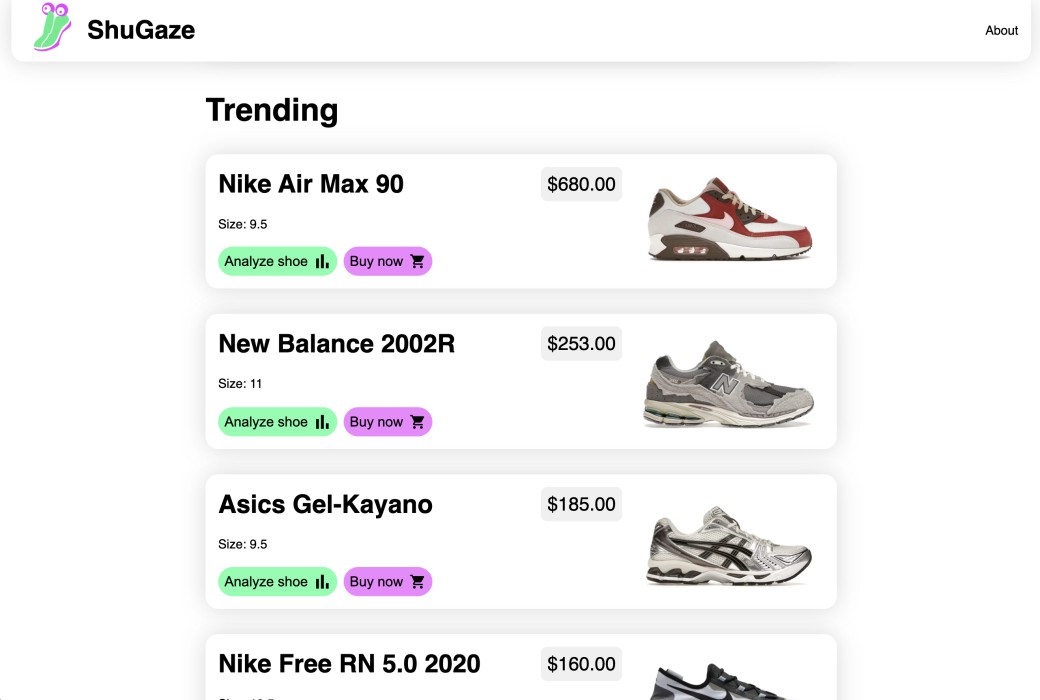Click the cart icon for Nike Air Max 90

[417, 261]
